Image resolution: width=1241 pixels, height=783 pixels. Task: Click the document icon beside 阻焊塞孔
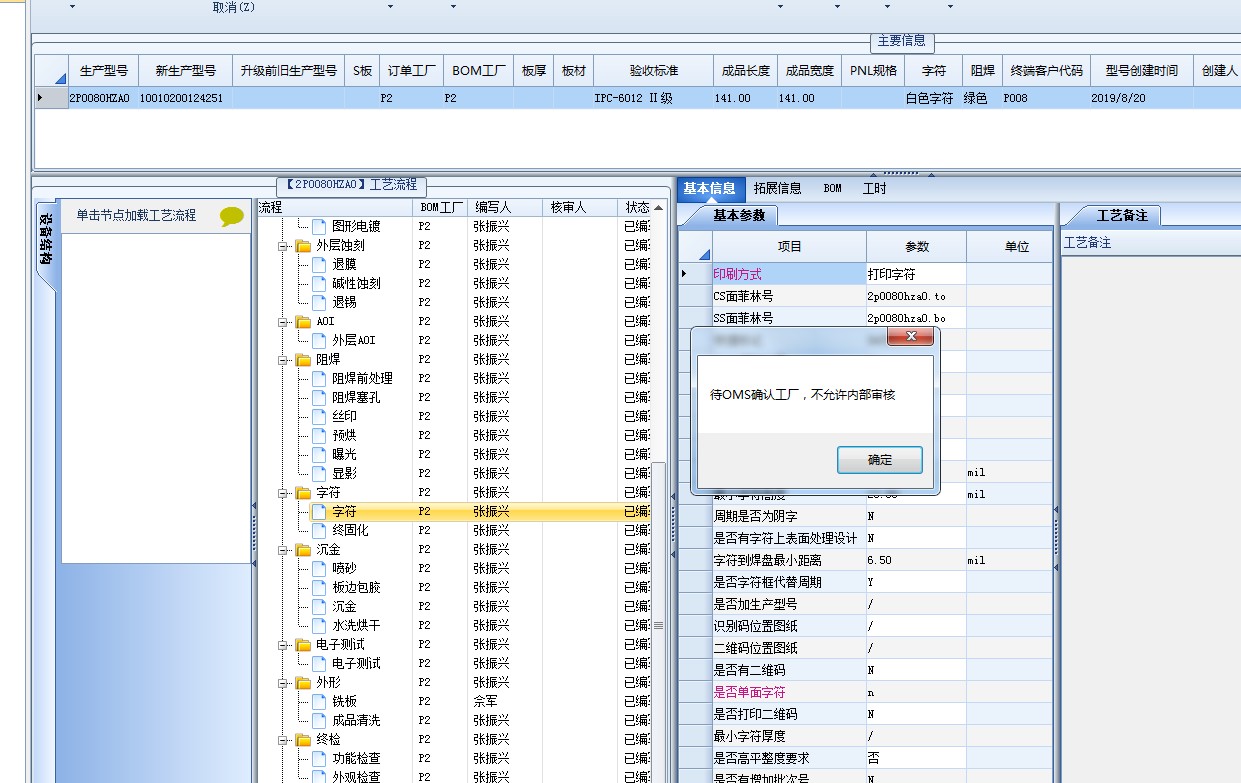pos(319,397)
